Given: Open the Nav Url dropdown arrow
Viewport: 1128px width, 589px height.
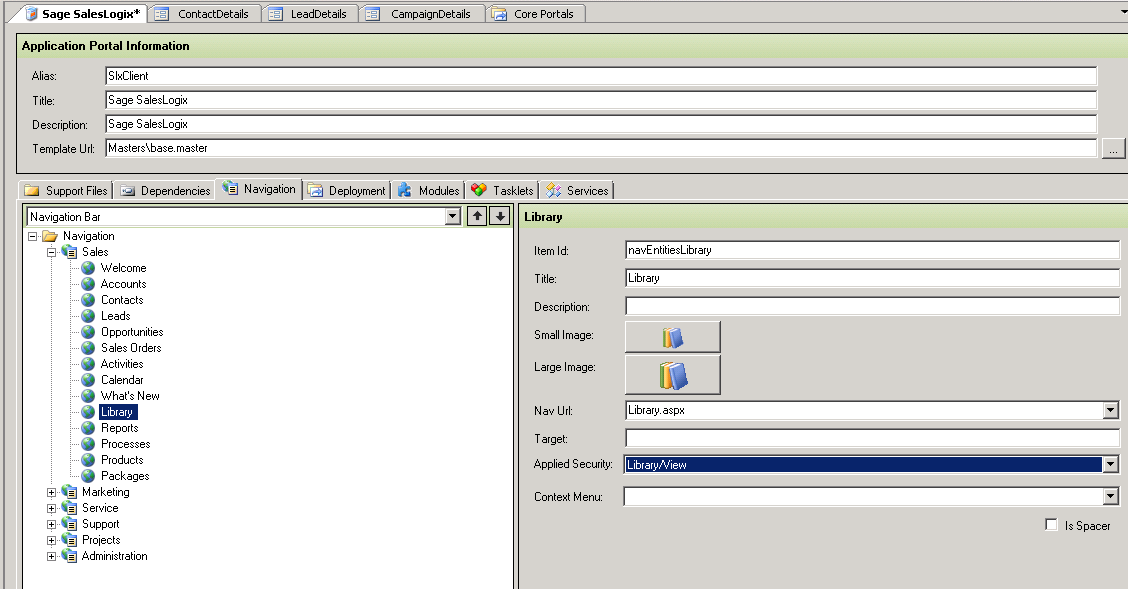Looking at the screenshot, I should (1111, 410).
